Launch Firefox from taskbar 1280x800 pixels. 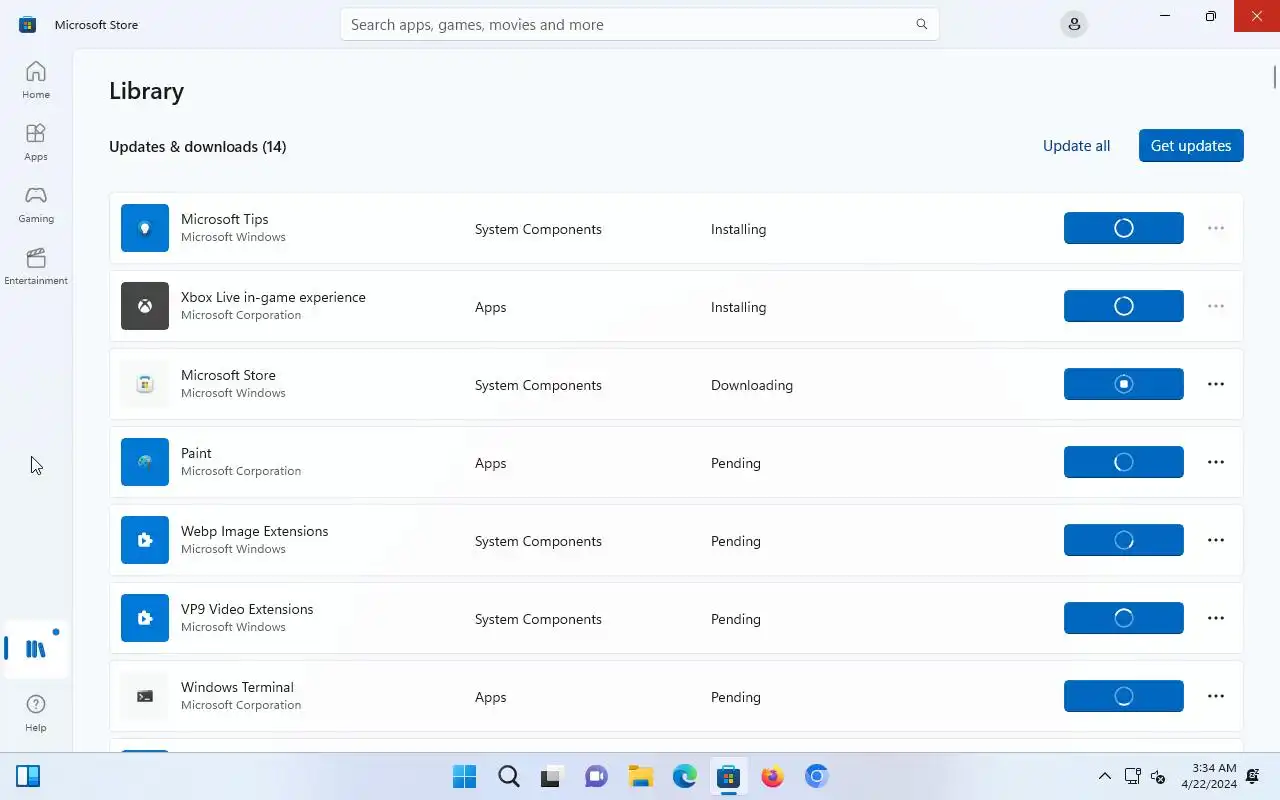pyautogui.click(x=773, y=776)
